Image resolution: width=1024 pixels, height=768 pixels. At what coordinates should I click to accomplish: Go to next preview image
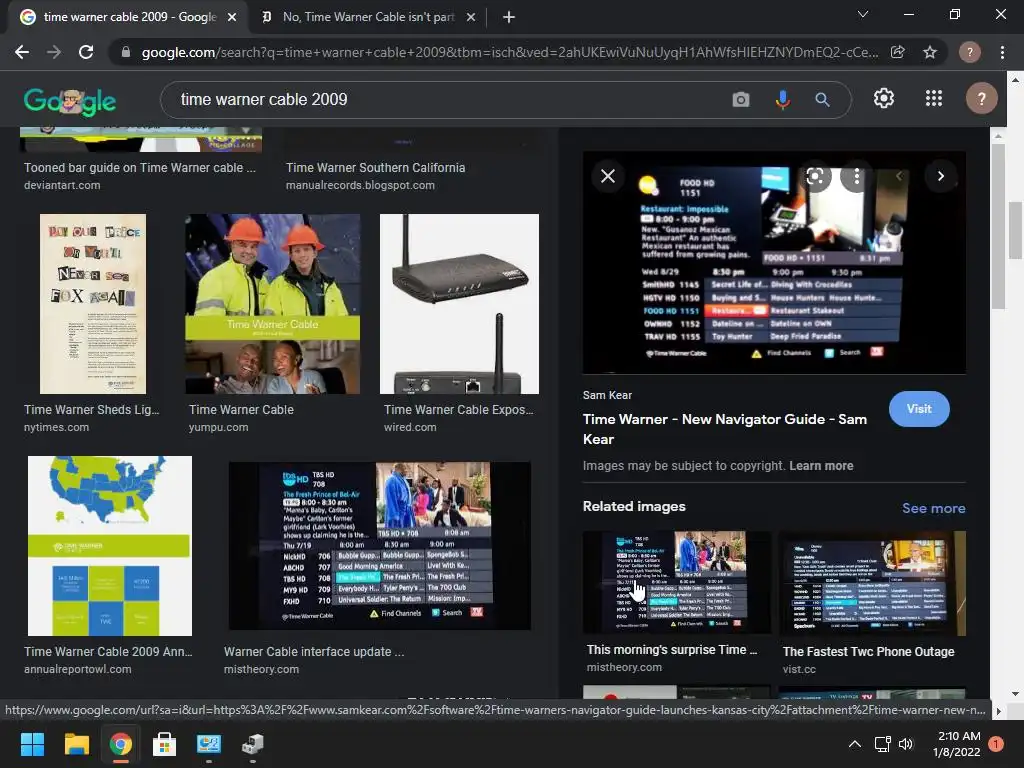click(x=940, y=176)
